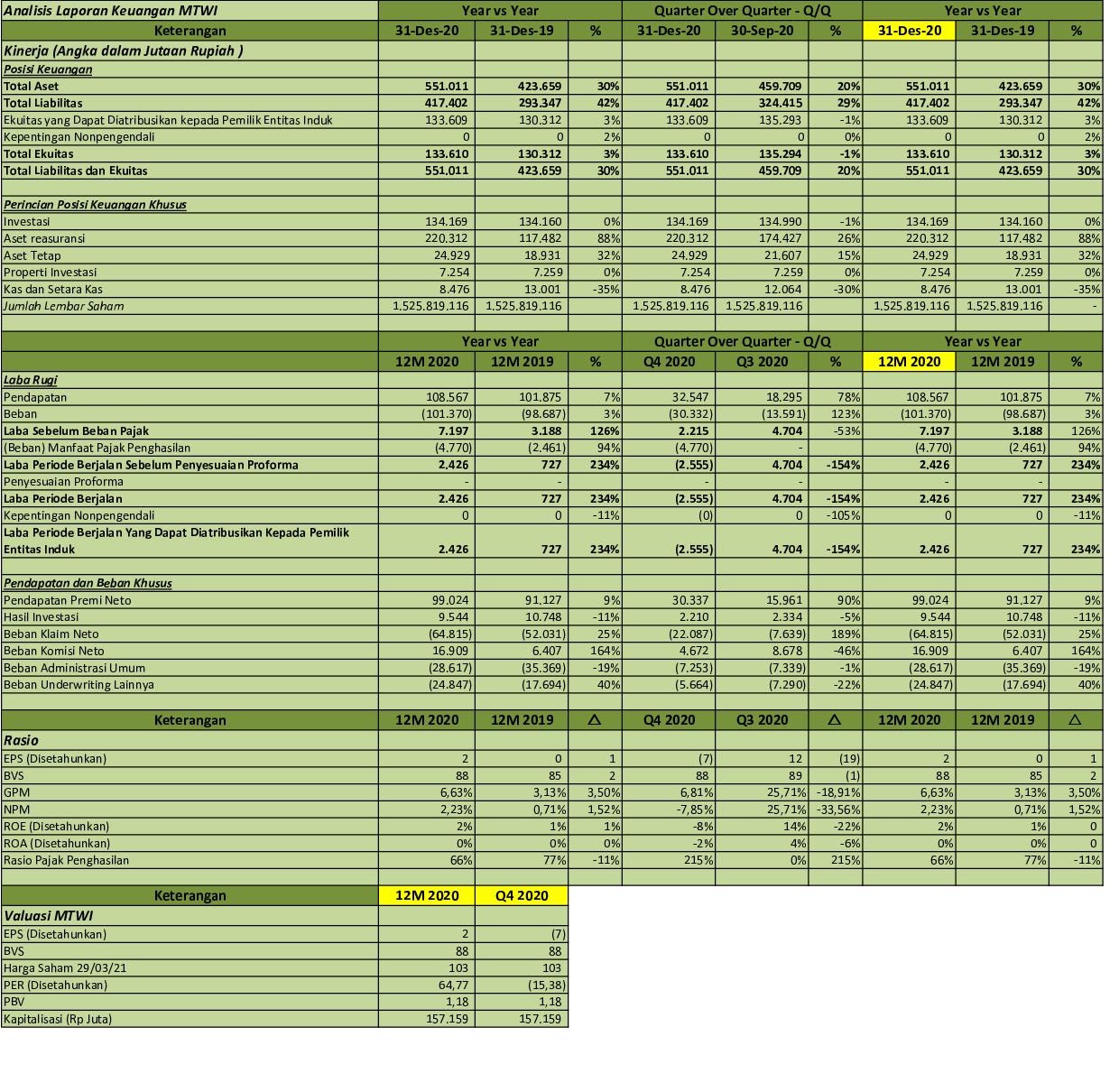The height and width of the screenshot is (1092, 1119).
Task: Select 'Perincian Posisi Keuangan Khusus' heading
Action: click(x=95, y=204)
